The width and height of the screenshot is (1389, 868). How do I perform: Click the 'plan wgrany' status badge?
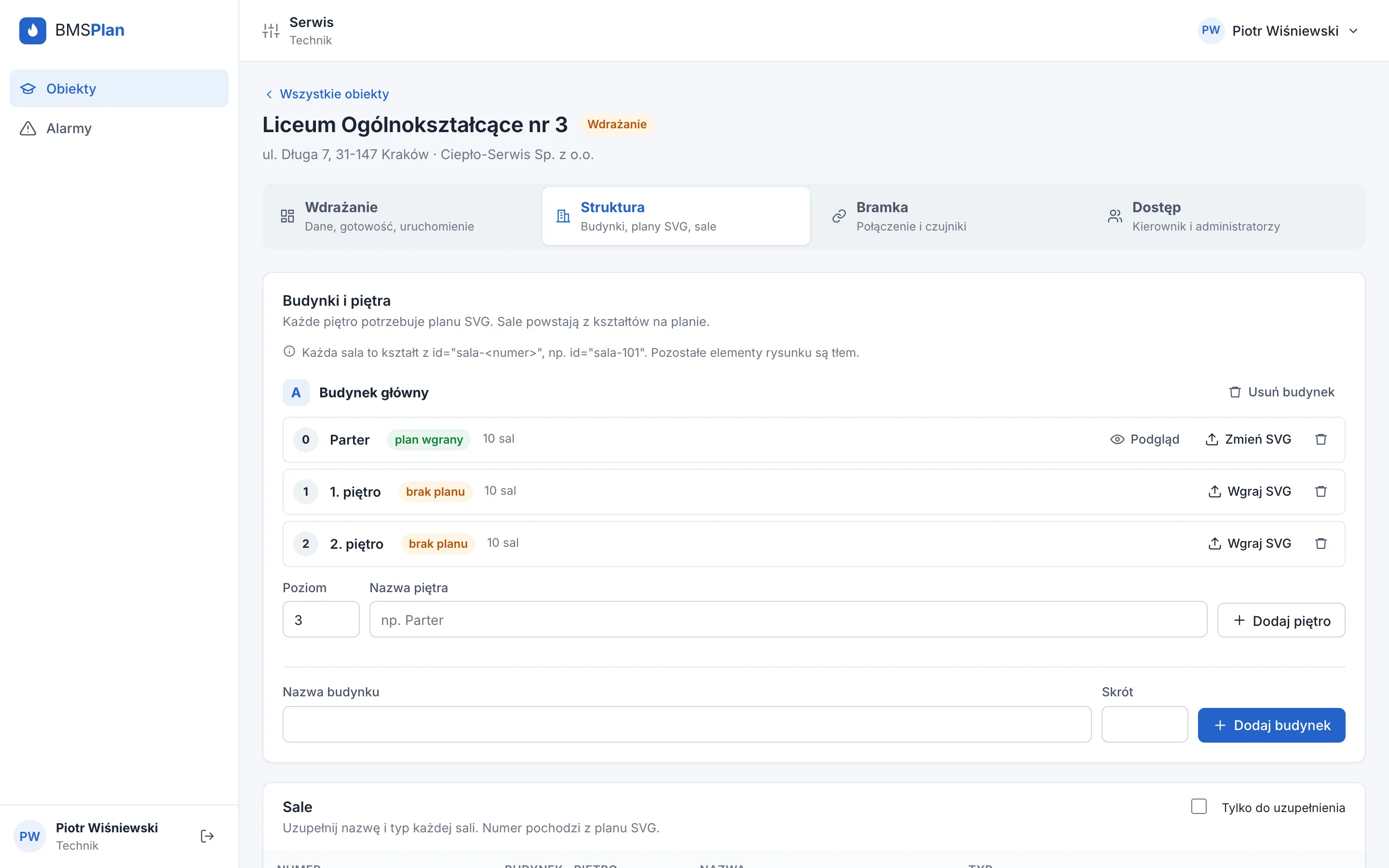[x=429, y=440]
